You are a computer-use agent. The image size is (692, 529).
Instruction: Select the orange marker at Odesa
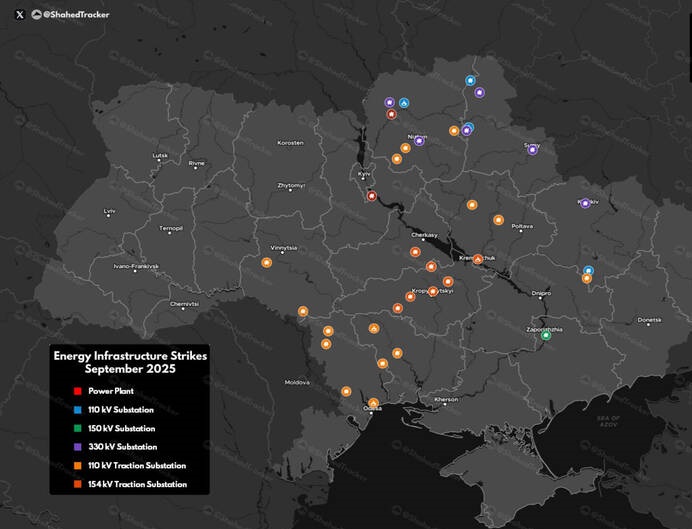pos(373,403)
